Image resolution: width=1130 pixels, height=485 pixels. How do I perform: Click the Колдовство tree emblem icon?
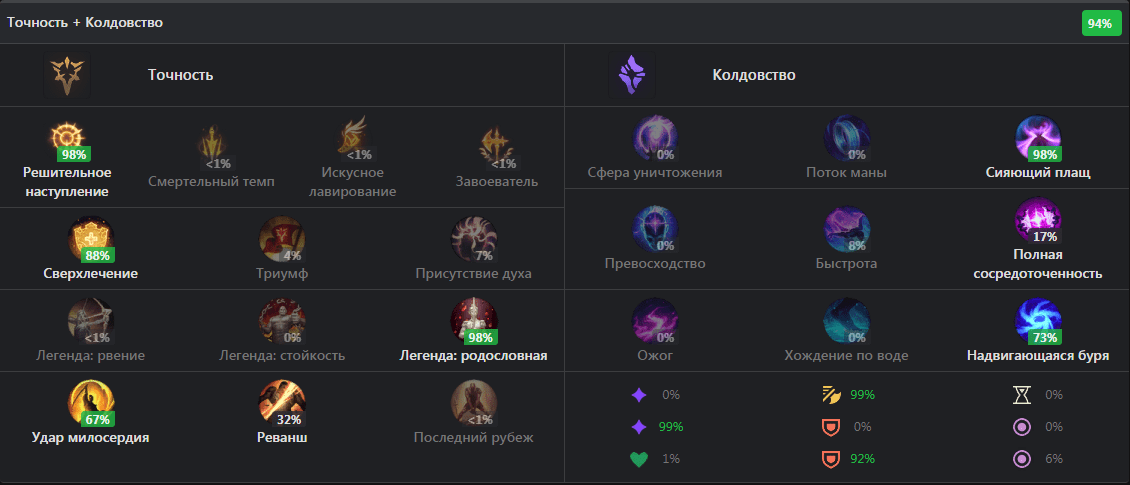pos(632,75)
